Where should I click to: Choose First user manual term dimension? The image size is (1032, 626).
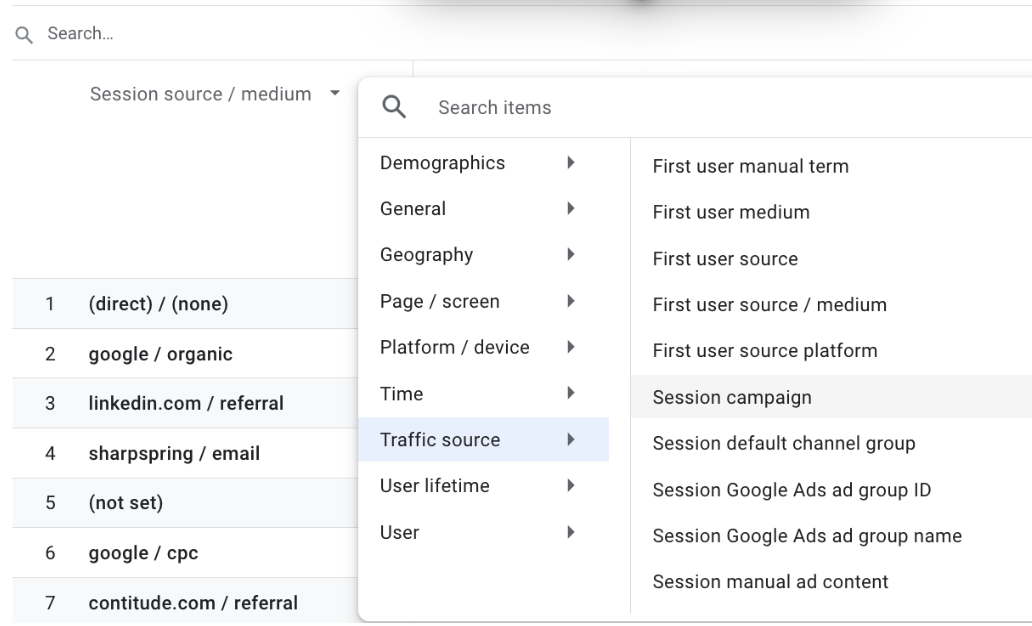click(750, 167)
